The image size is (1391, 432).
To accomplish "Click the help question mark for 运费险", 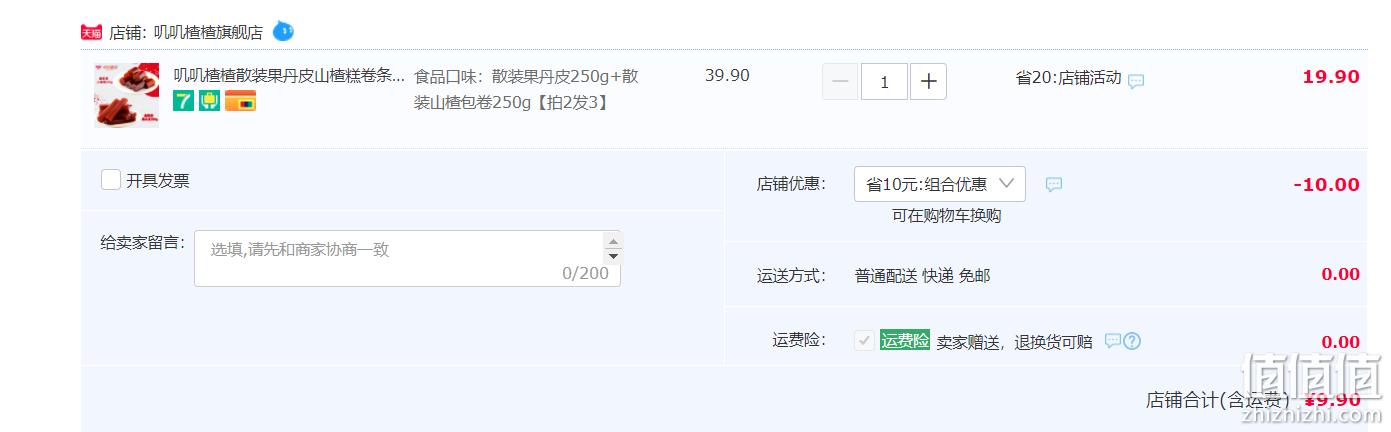I will 1132,341.
